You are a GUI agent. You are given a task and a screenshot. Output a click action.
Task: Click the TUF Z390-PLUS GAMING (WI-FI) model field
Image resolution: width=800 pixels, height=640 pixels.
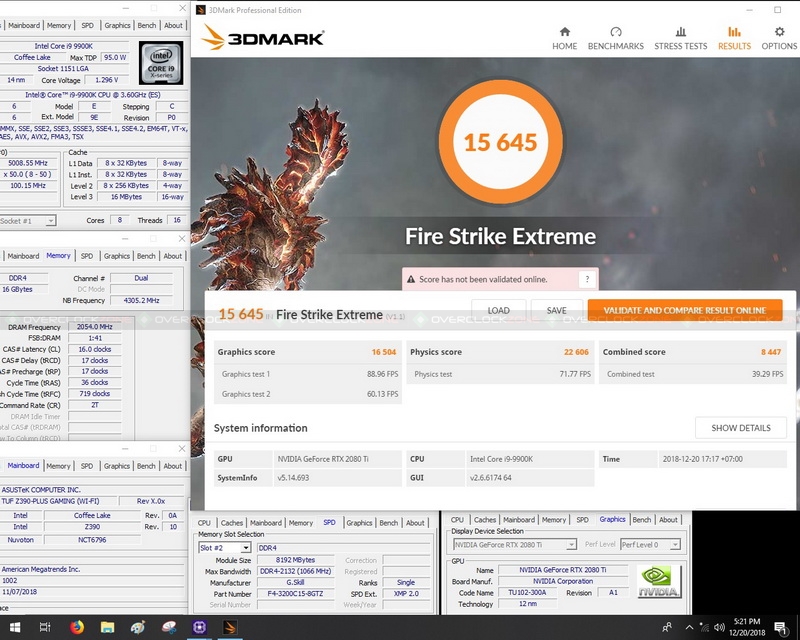point(58,501)
